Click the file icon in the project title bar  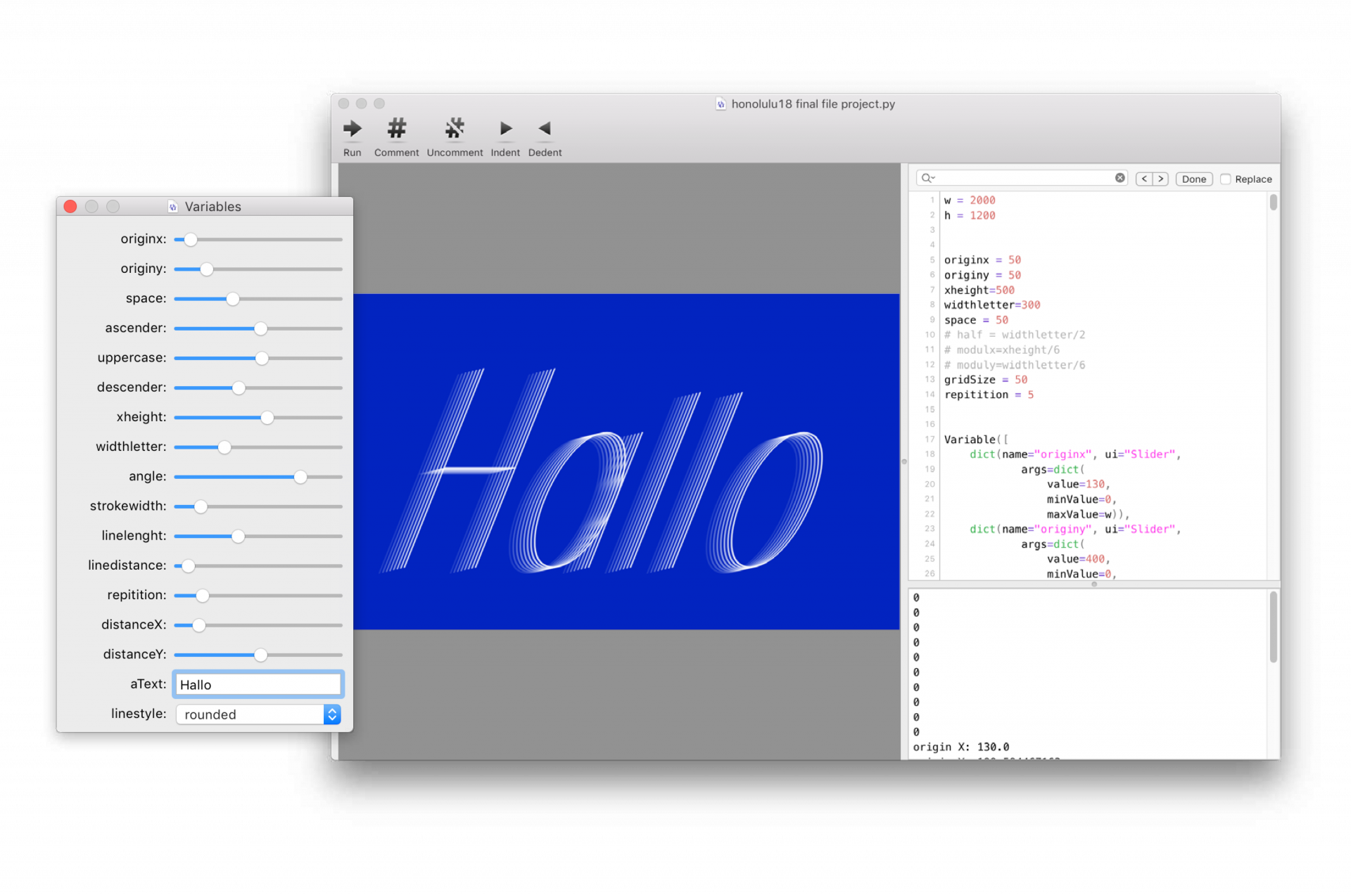point(721,104)
